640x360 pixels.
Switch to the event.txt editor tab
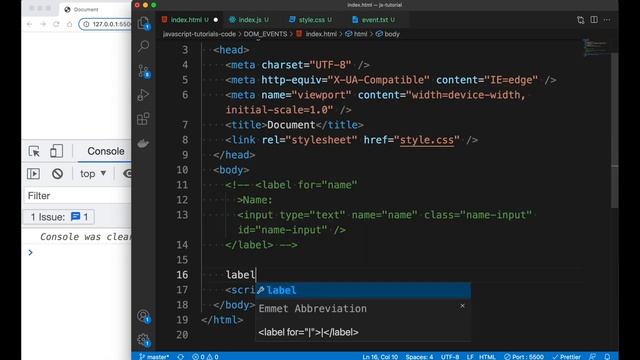pyautogui.click(x=374, y=20)
